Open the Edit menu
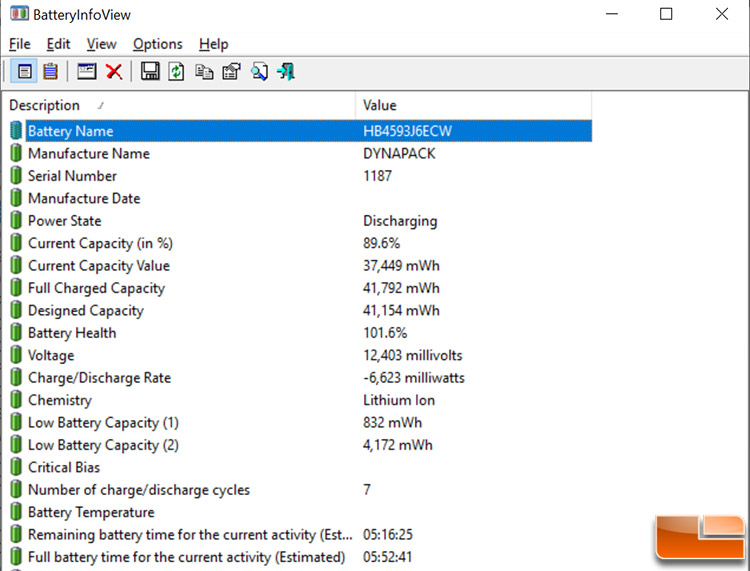The height and width of the screenshot is (571, 750). point(58,44)
